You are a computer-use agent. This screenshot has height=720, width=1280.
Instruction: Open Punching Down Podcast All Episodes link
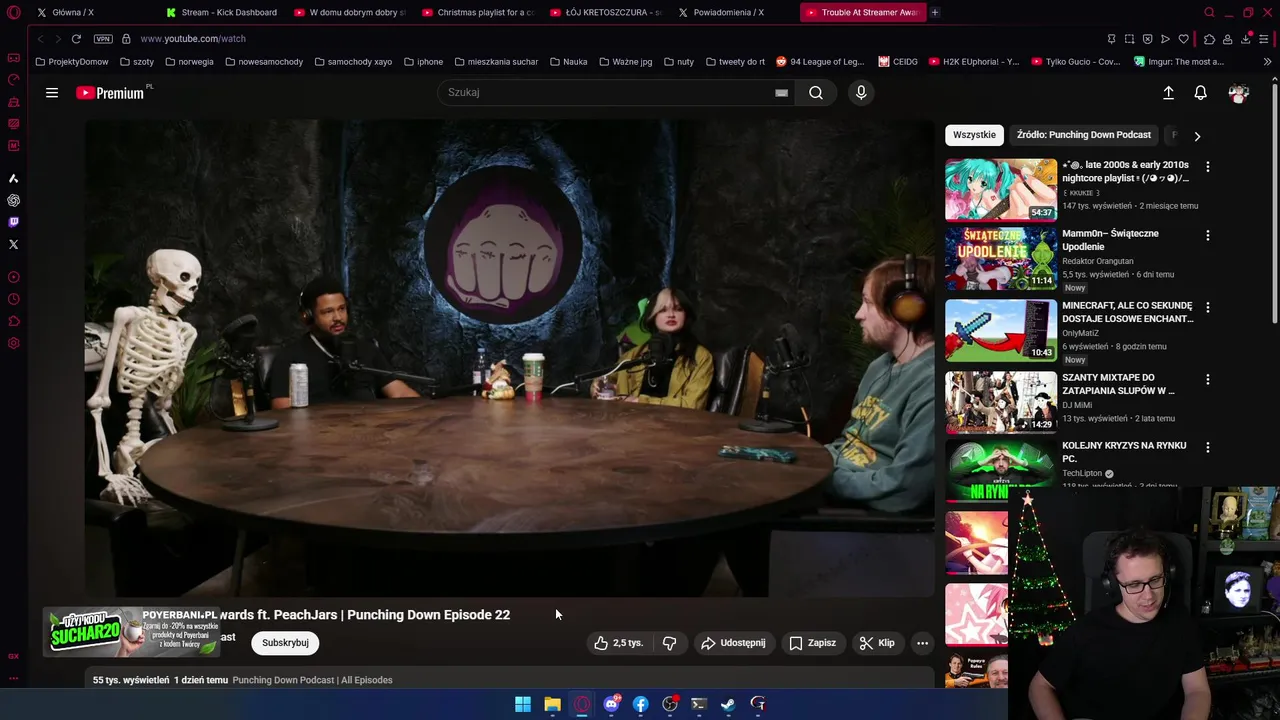coord(312,680)
